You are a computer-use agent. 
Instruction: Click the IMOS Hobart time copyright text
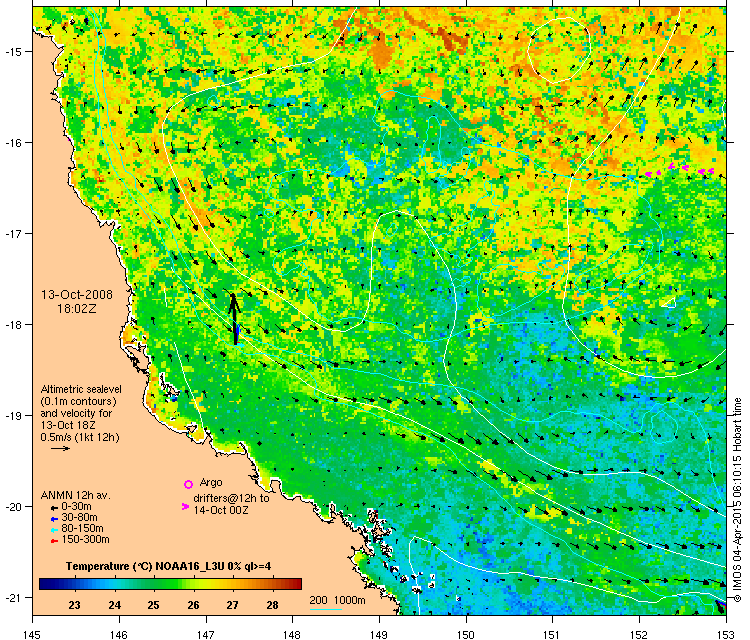tap(738, 500)
